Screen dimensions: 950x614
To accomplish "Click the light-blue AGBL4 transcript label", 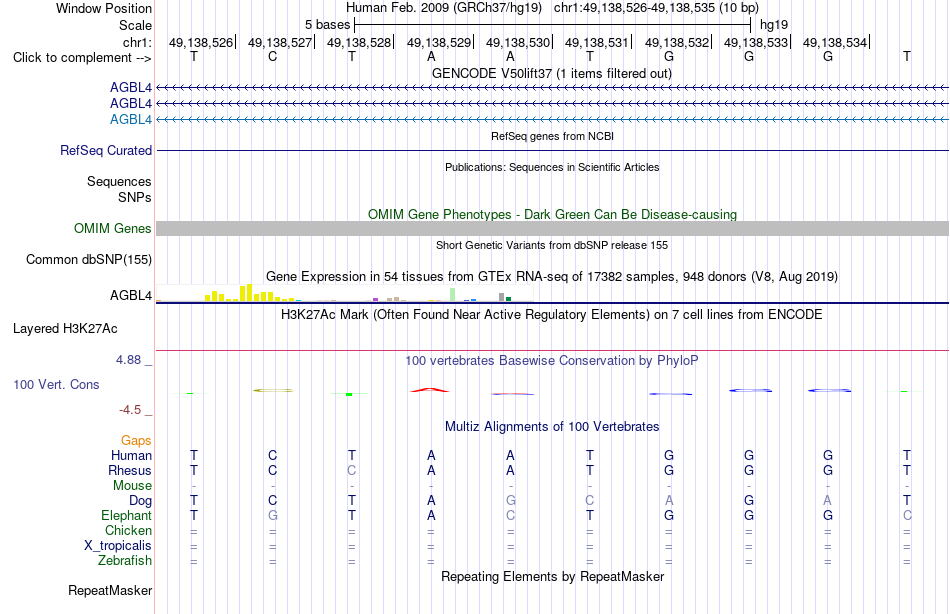I will click(x=131, y=119).
